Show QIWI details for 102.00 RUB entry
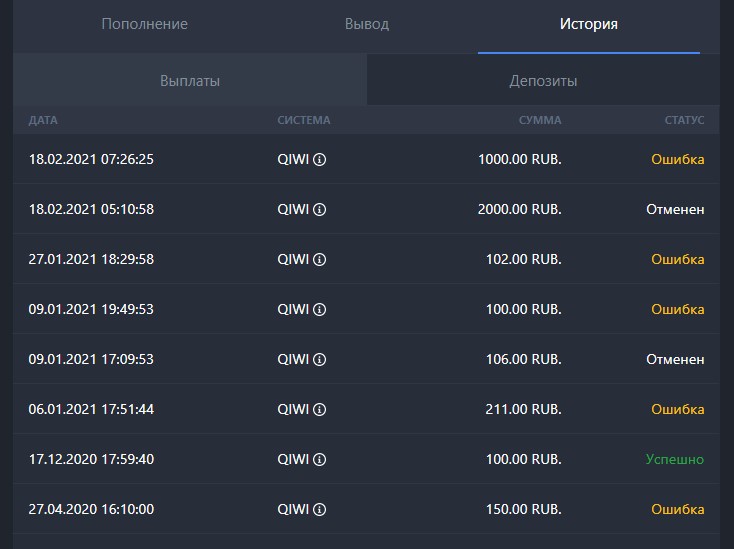 pos(319,259)
